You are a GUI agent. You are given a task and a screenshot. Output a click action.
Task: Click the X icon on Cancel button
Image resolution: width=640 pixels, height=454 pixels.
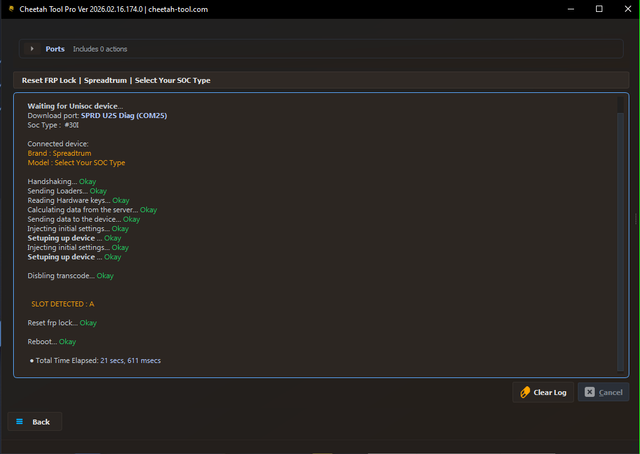[x=589, y=392]
